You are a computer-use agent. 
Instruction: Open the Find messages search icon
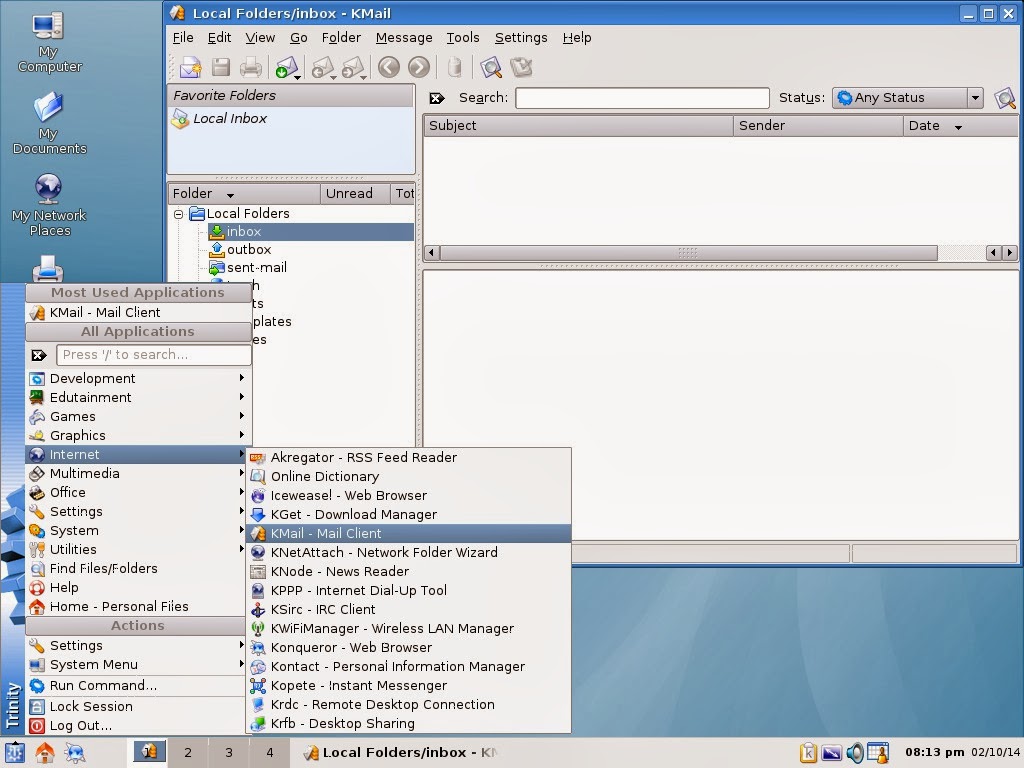click(491, 67)
